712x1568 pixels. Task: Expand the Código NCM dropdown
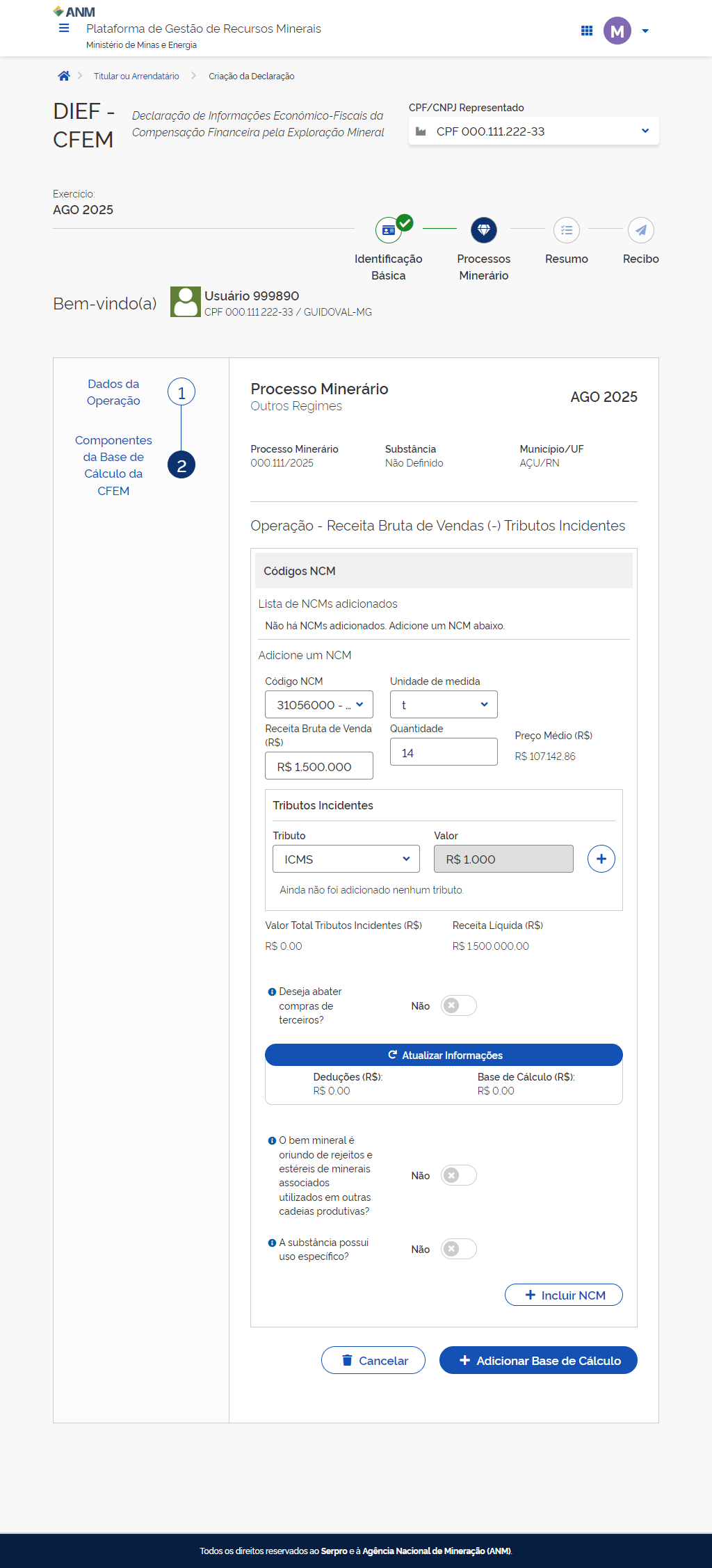(x=318, y=704)
